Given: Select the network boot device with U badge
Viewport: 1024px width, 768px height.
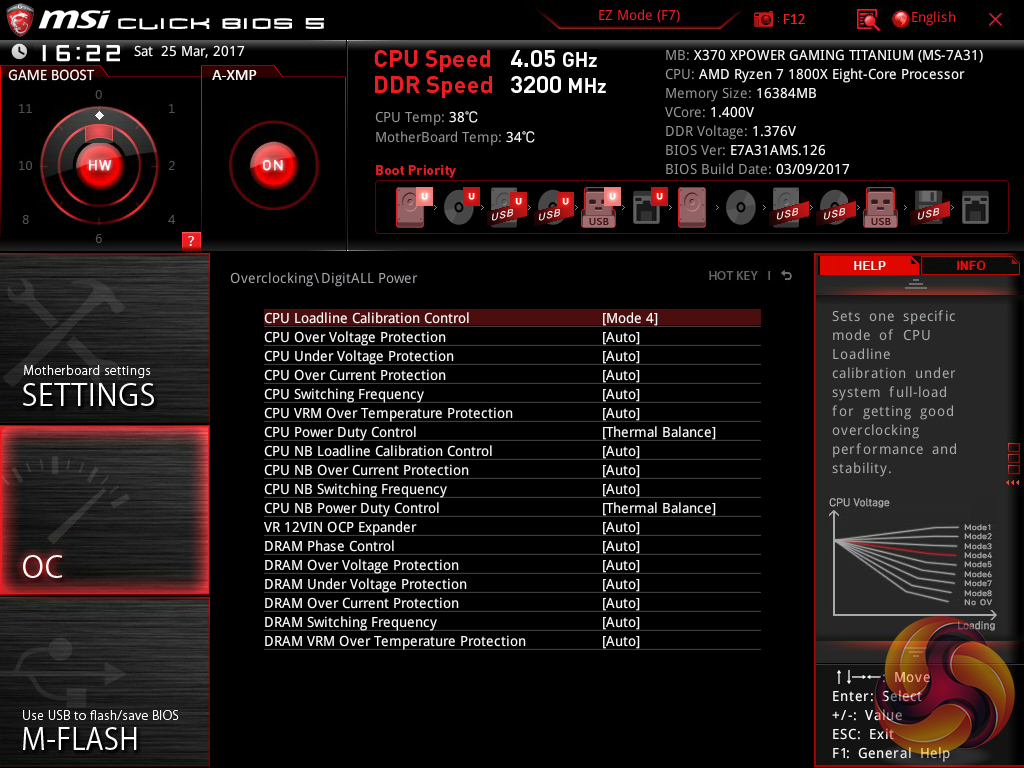Looking at the screenshot, I should coord(648,207).
